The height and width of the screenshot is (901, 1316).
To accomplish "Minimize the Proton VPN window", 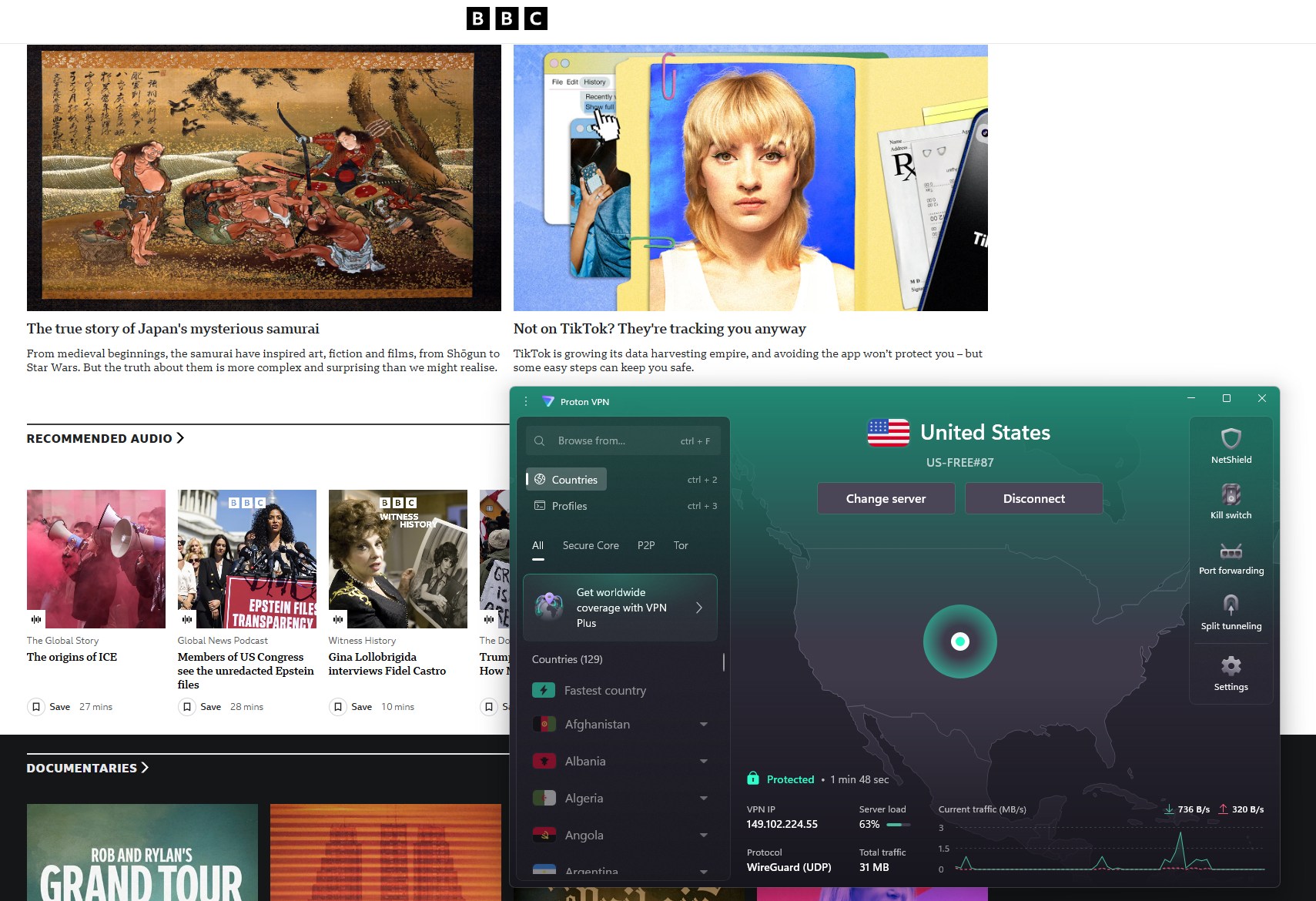I will (x=1191, y=398).
